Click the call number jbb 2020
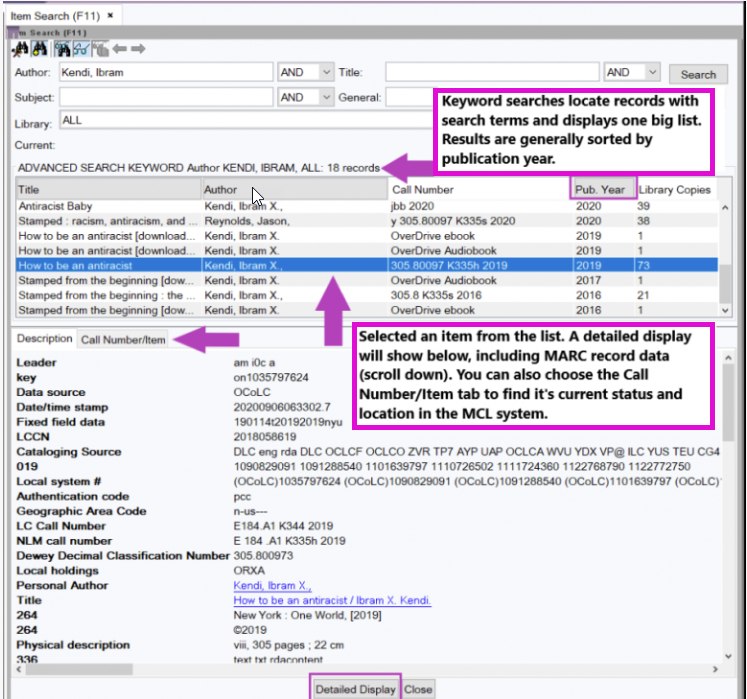Image resolution: width=747 pixels, height=699 pixels. click(412, 206)
